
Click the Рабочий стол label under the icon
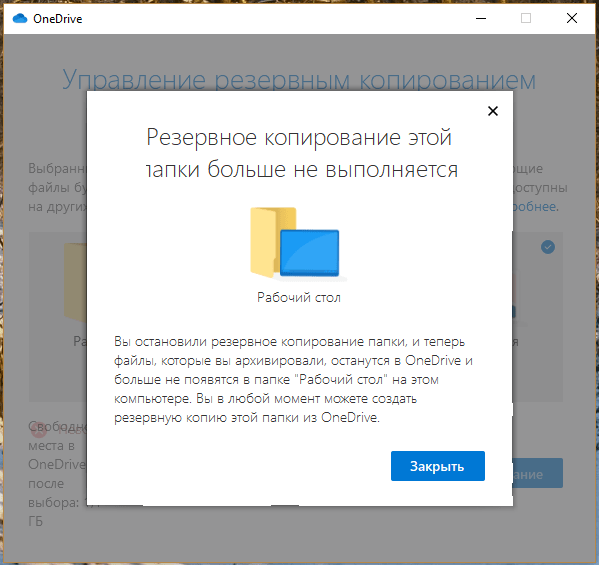click(x=299, y=297)
